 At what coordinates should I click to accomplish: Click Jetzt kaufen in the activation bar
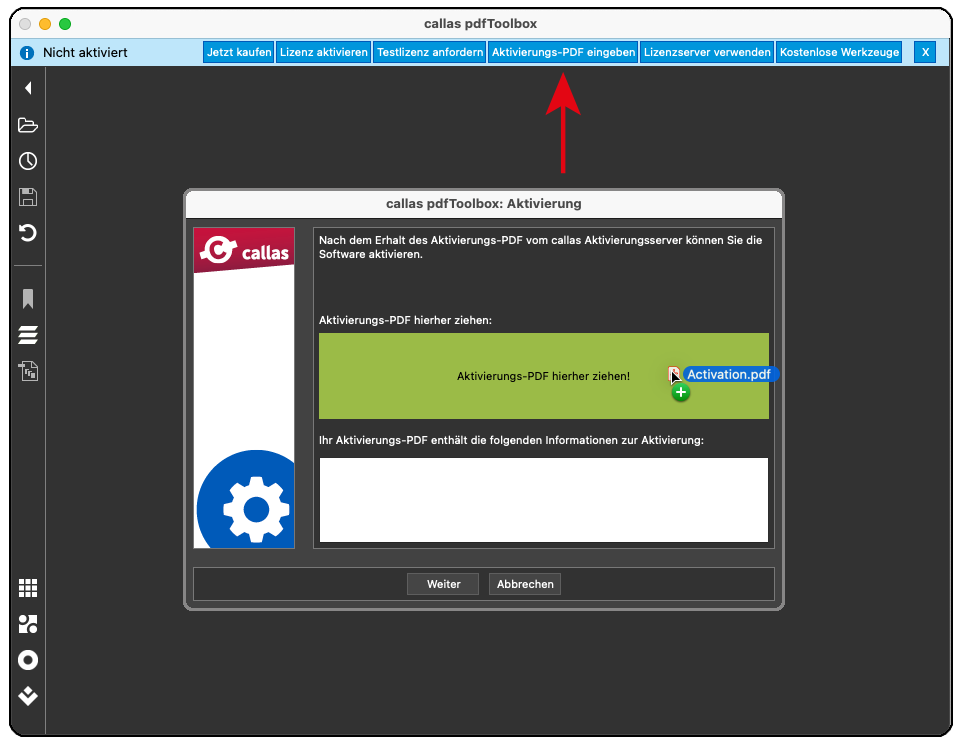(x=239, y=52)
